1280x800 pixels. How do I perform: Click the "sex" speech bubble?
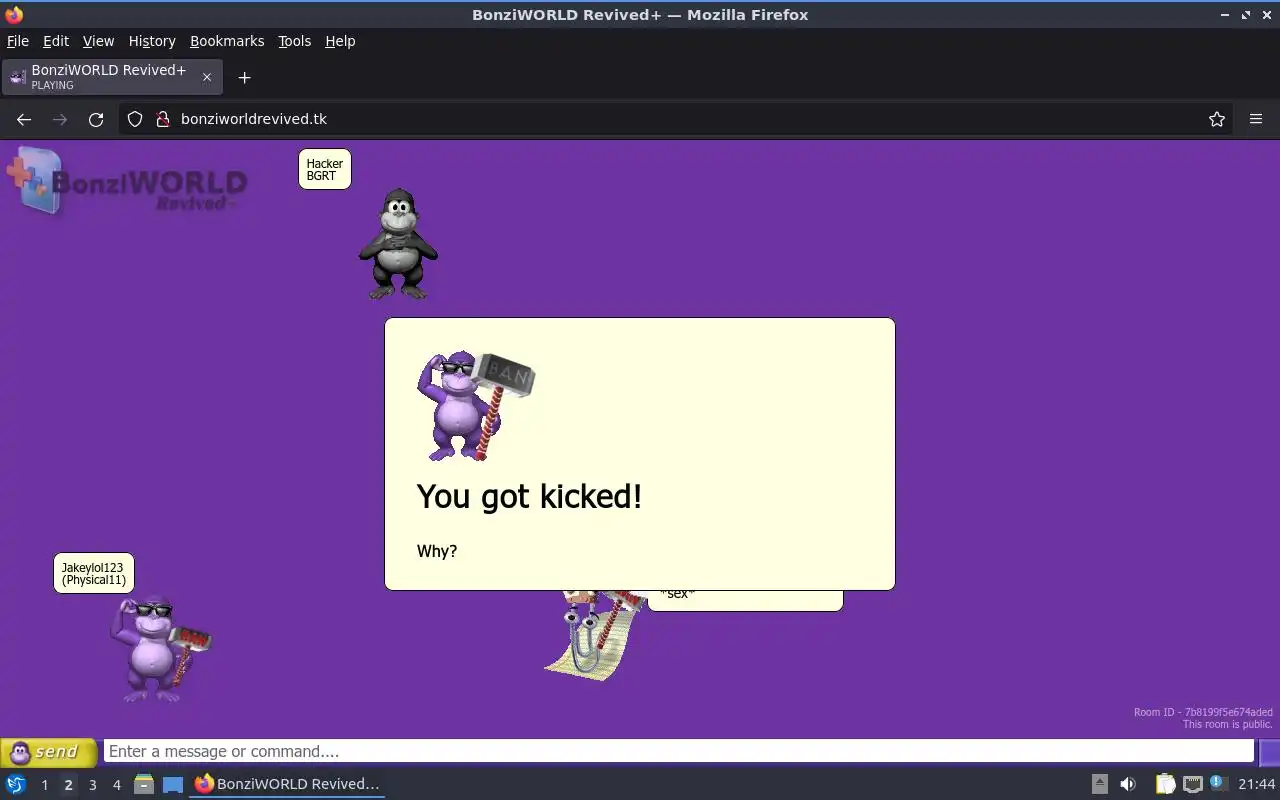(745, 600)
